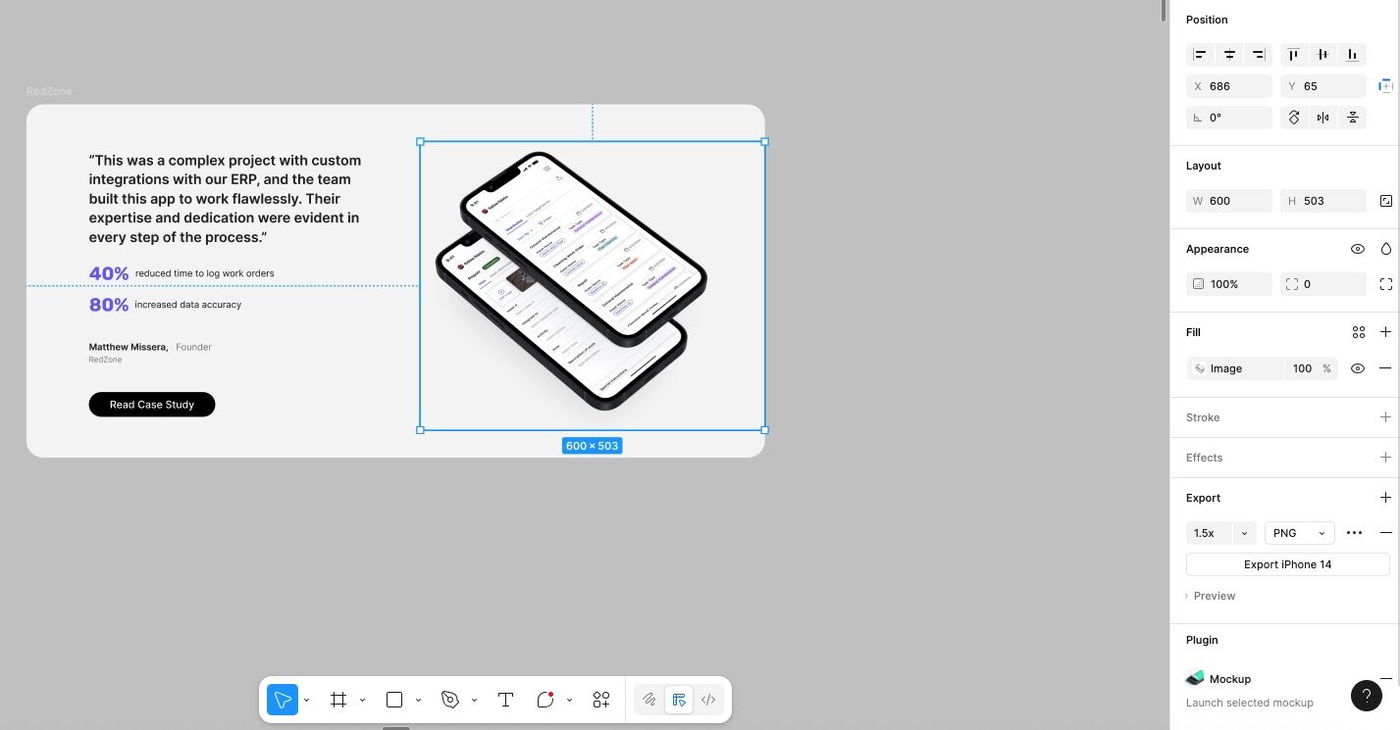The image size is (1400, 730).
Task: Launch selected mockup plugin
Action: click(1249, 703)
